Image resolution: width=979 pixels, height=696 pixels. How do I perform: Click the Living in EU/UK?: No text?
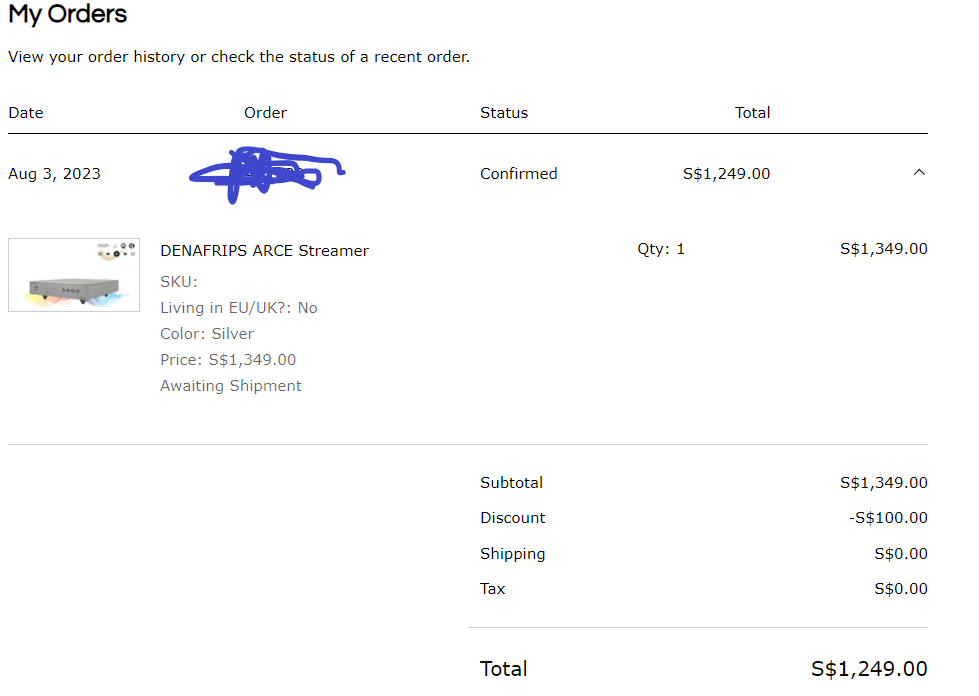point(238,308)
